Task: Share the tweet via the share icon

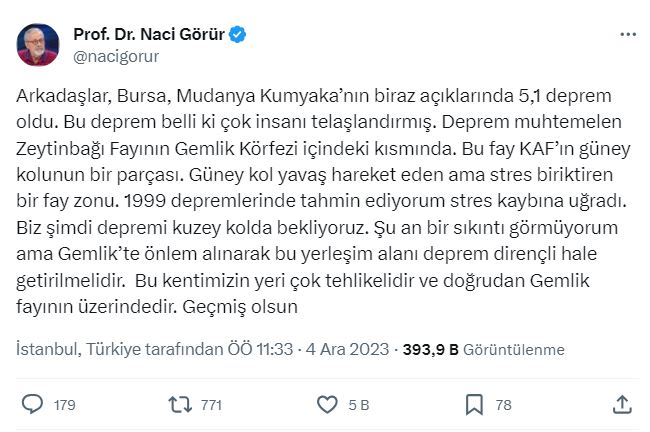Action: pos(621,404)
